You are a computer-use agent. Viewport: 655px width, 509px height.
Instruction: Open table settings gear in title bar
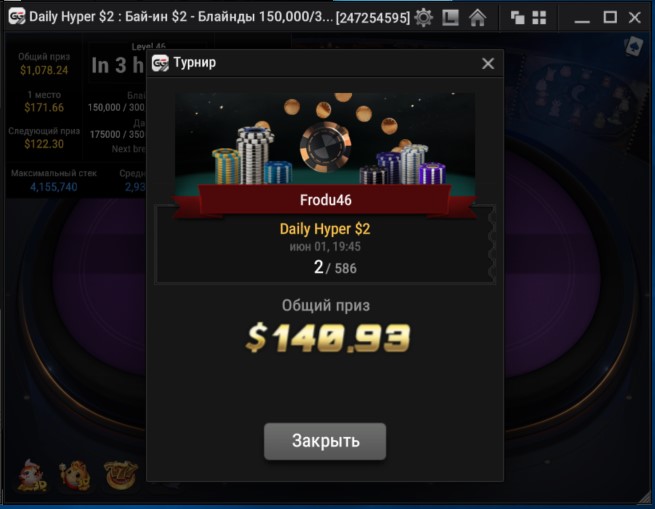click(424, 18)
